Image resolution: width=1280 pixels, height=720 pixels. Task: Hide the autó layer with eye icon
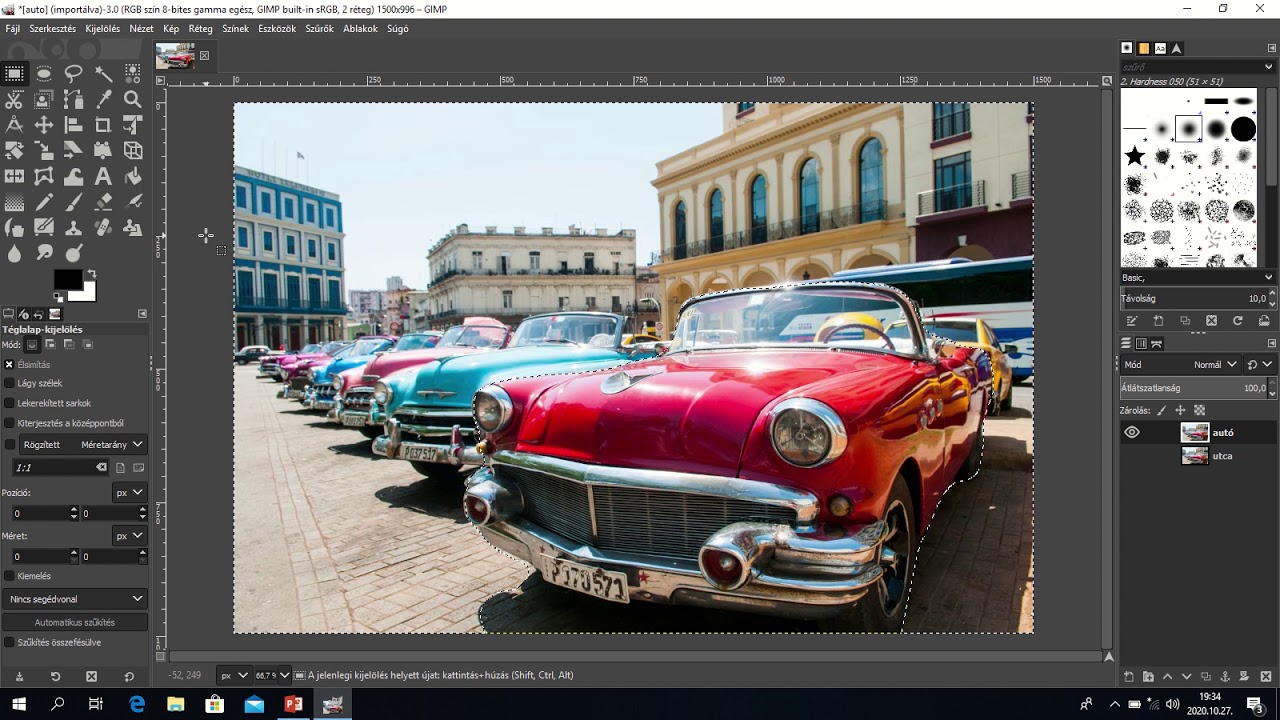tap(1132, 432)
